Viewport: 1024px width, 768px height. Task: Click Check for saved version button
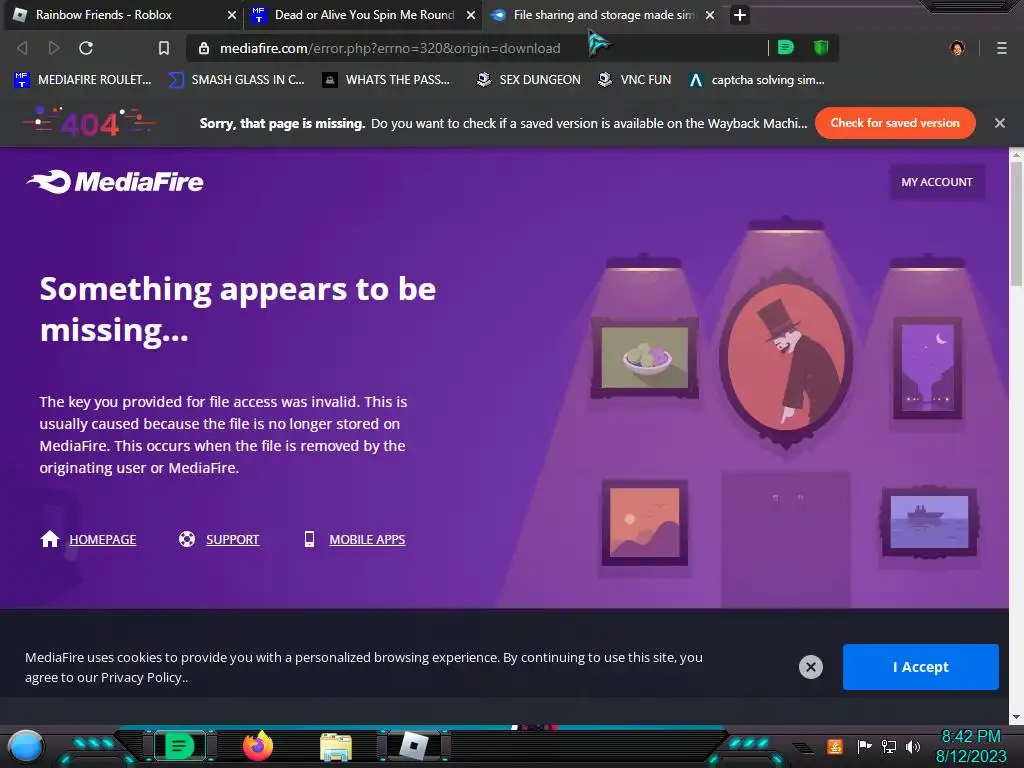coord(895,123)
